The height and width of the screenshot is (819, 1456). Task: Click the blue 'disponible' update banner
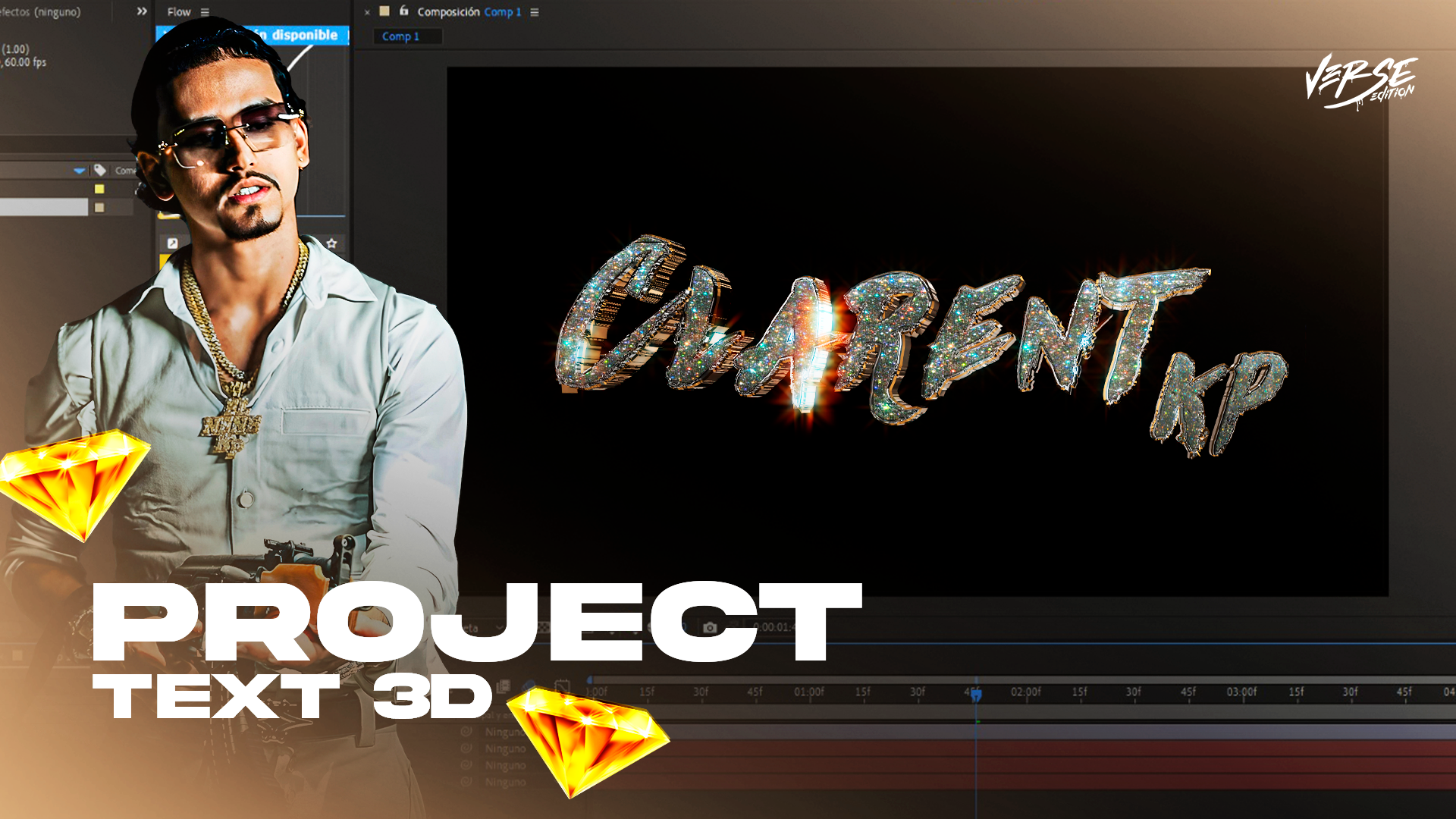303,35
